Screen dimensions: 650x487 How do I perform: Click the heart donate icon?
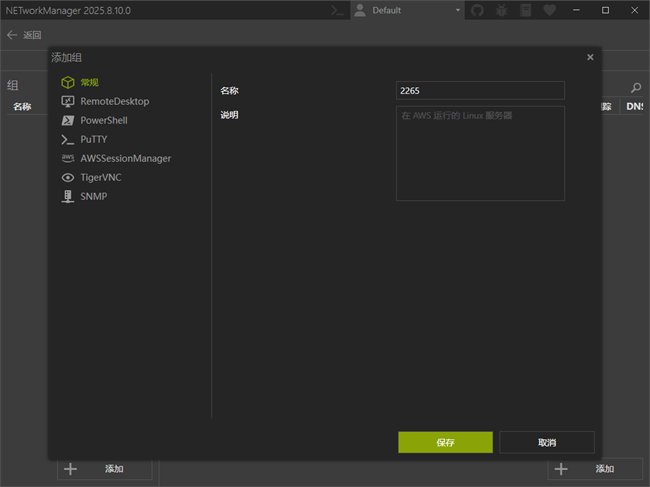(549, 10)
